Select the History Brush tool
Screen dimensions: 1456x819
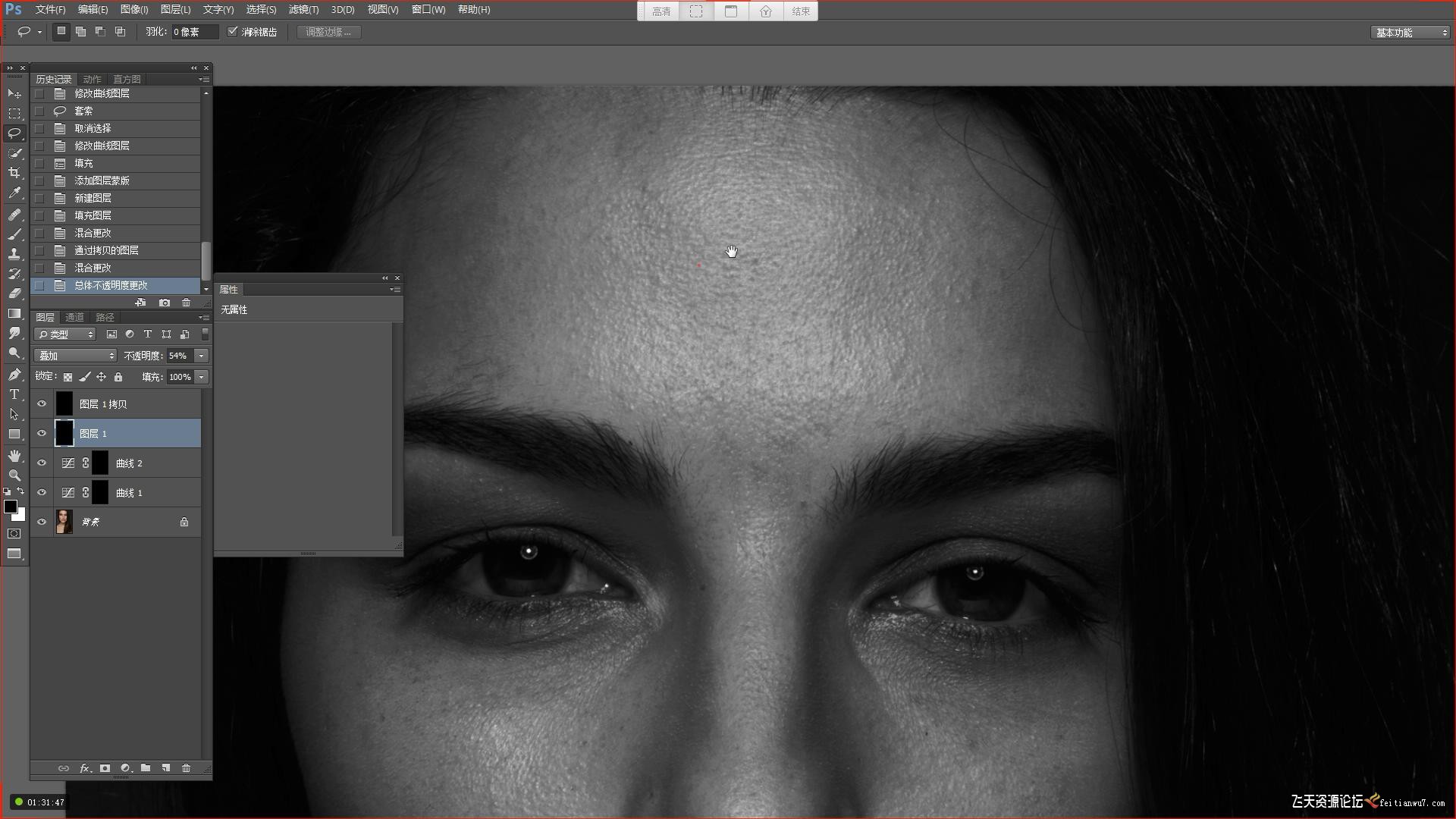(x=14, y=274)
